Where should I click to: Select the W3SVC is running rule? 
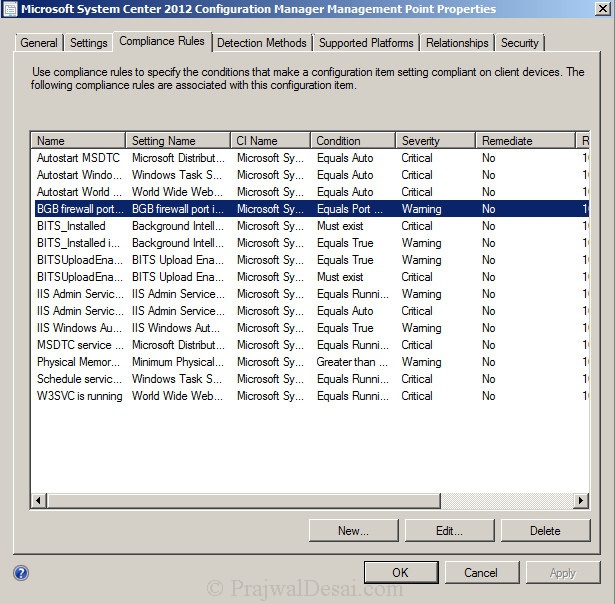tap(310, 396)
